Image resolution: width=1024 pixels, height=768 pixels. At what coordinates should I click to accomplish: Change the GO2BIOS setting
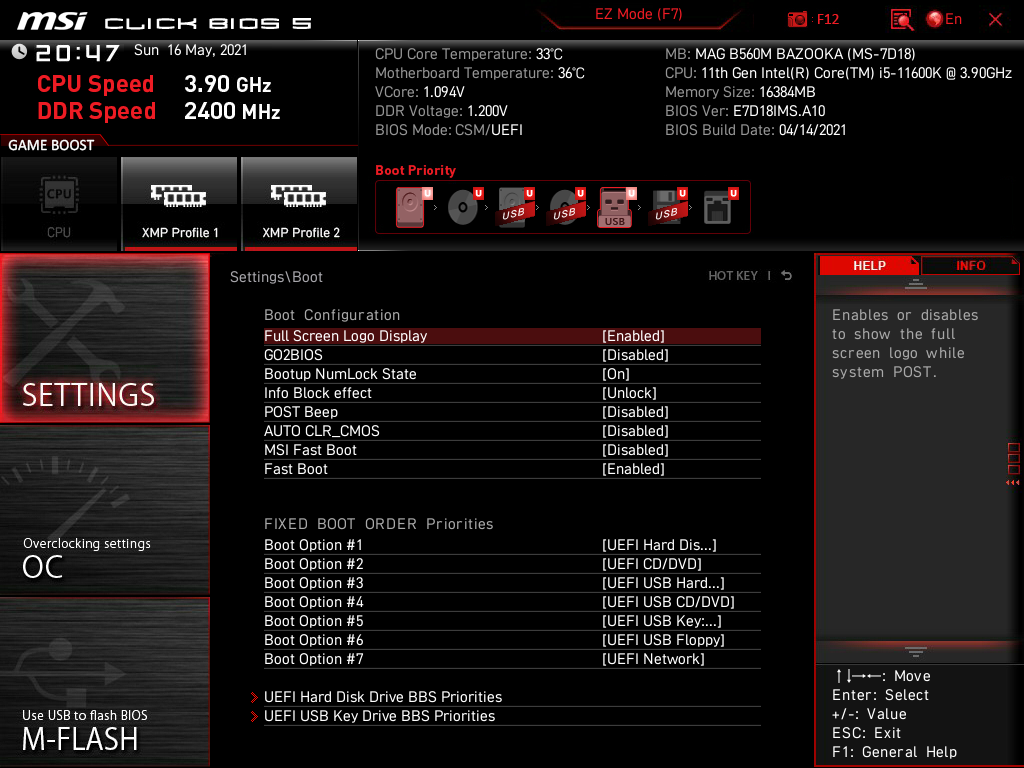[512, 355]
